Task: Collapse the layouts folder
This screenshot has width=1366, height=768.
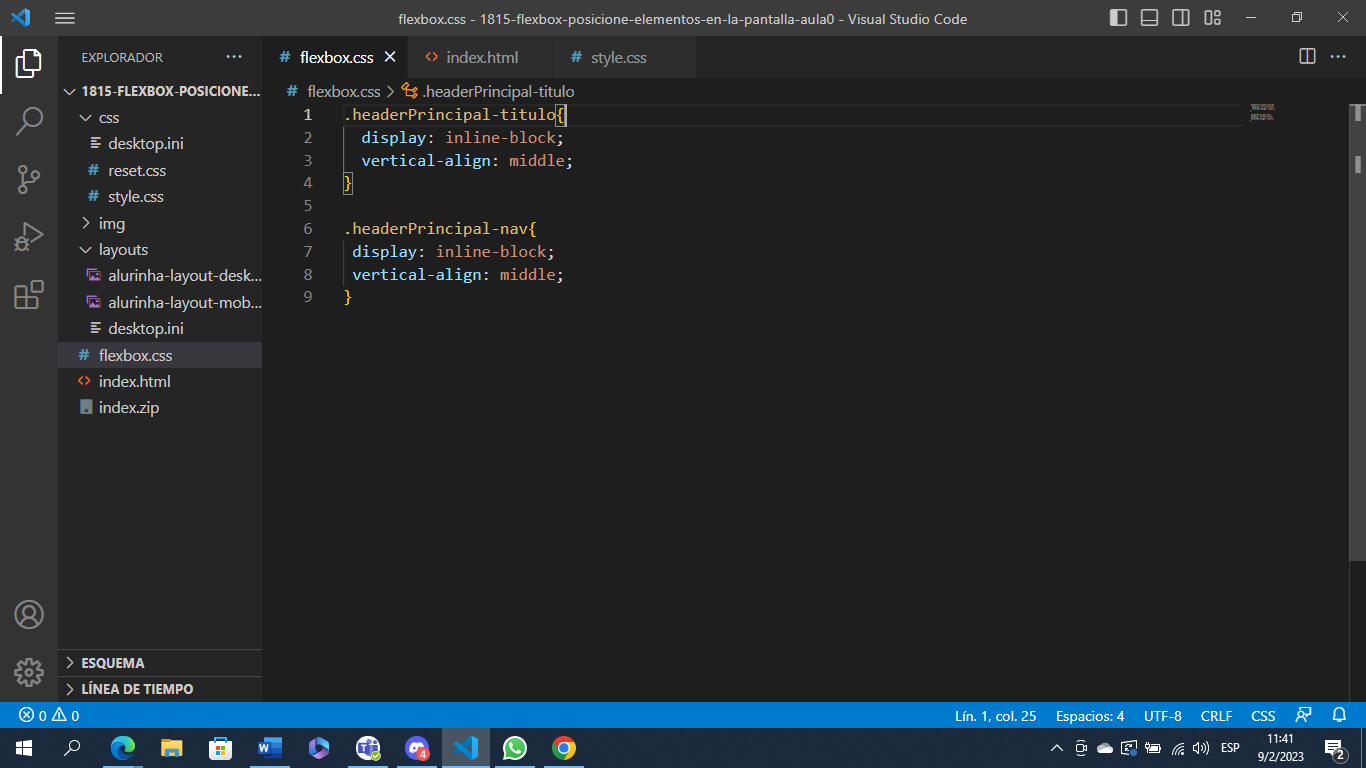Action: pos(160,250)
